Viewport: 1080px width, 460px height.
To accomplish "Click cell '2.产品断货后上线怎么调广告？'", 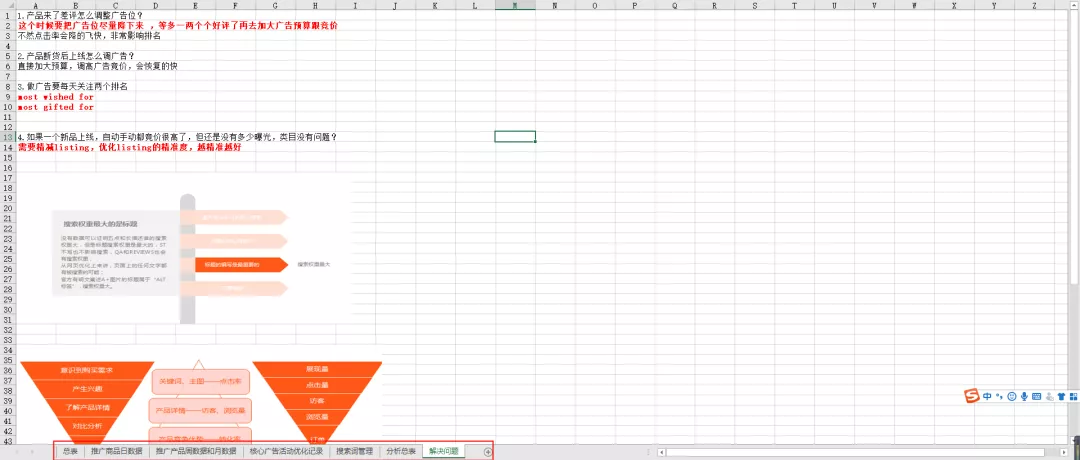I will [76, 56].
